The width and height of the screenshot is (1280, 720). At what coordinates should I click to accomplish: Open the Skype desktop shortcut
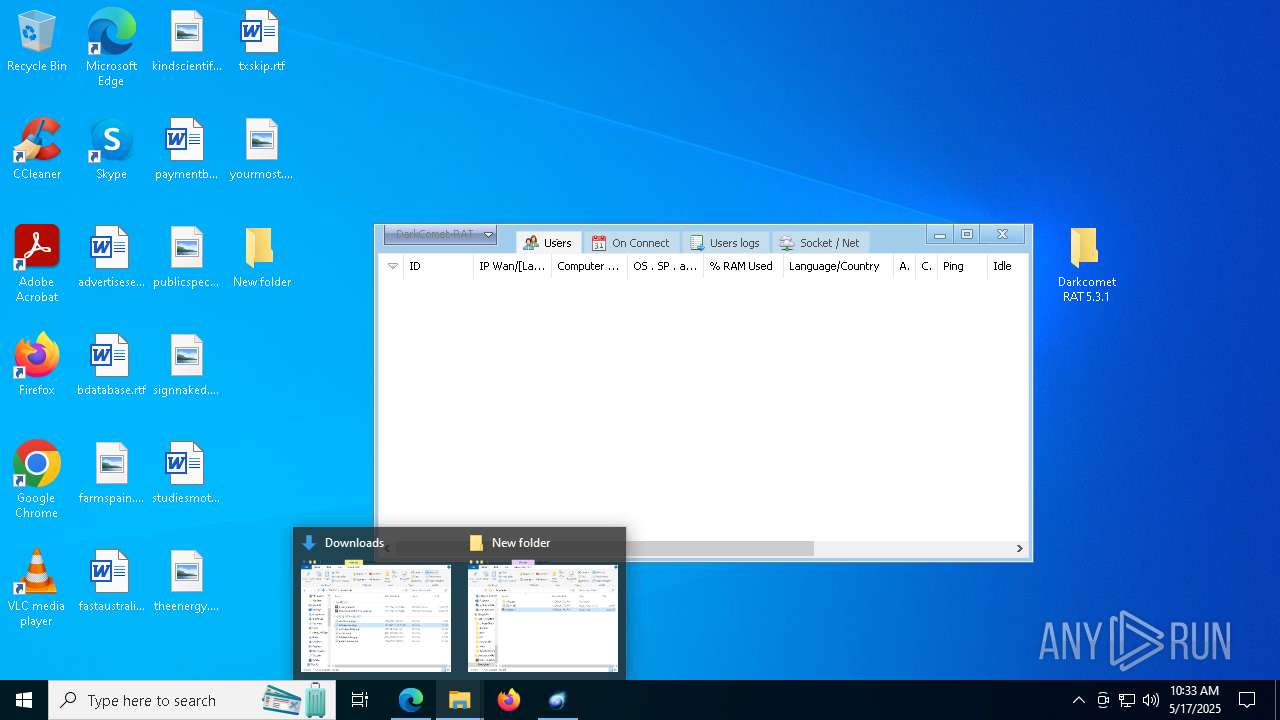point(111,150)
